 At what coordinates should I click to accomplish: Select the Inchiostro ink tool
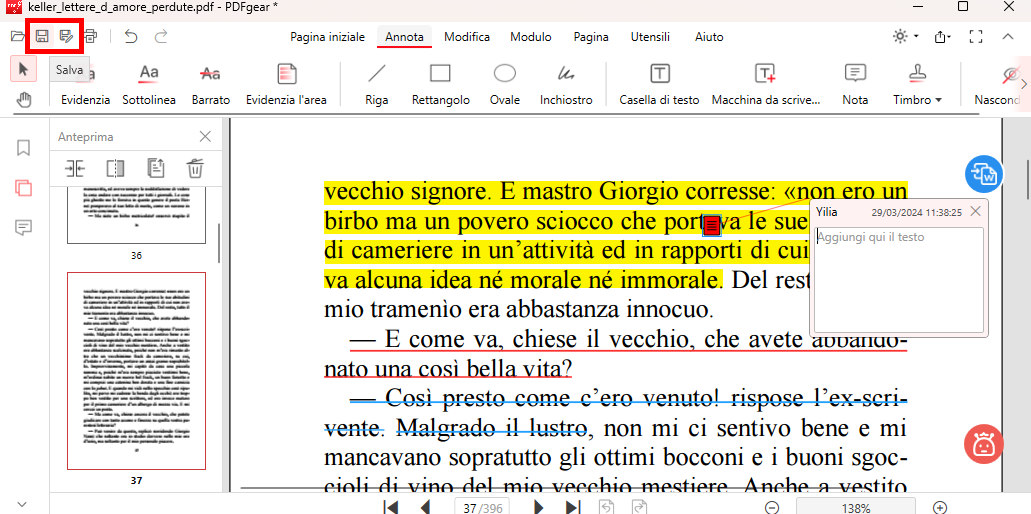coord(565,83)
